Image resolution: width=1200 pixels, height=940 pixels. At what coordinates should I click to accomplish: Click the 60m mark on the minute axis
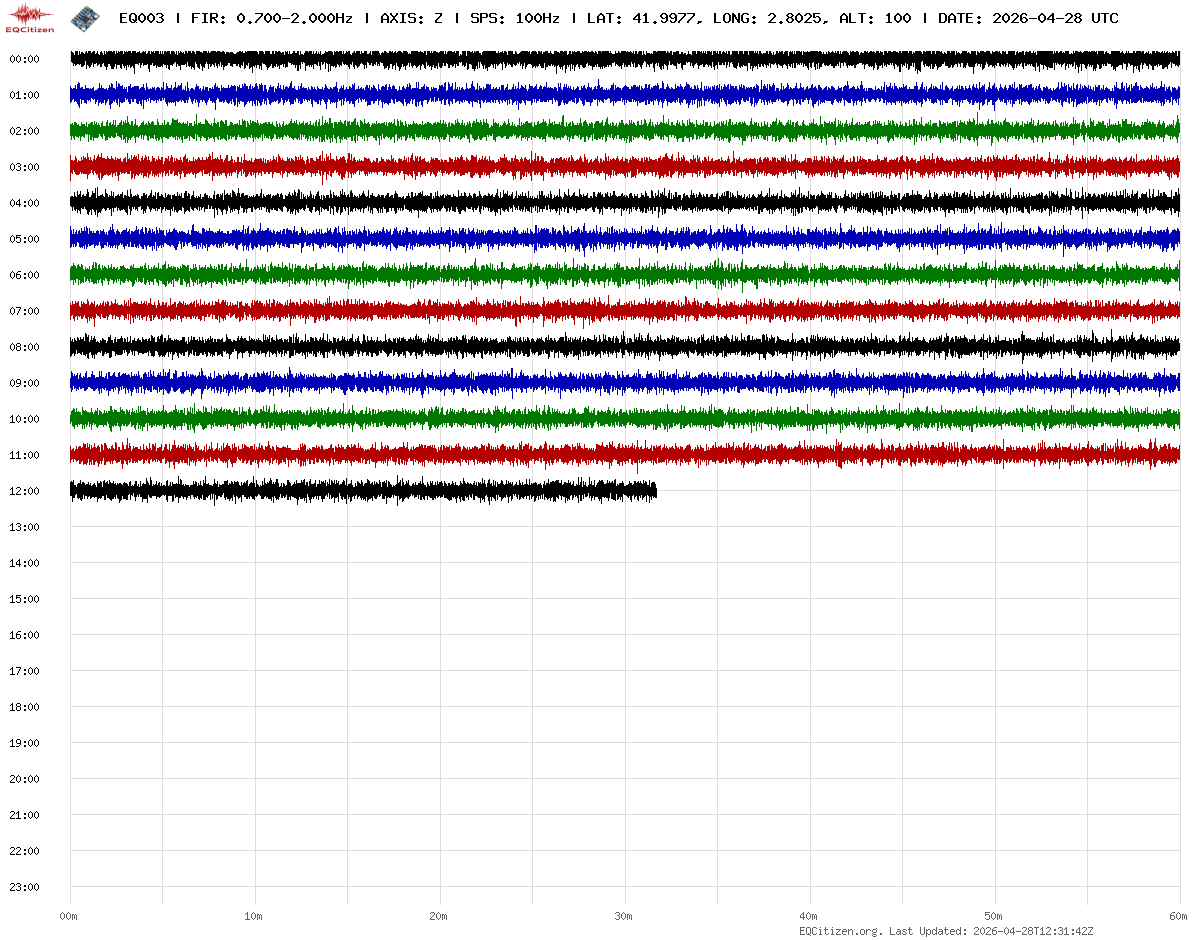click(x=1179, y=916)
